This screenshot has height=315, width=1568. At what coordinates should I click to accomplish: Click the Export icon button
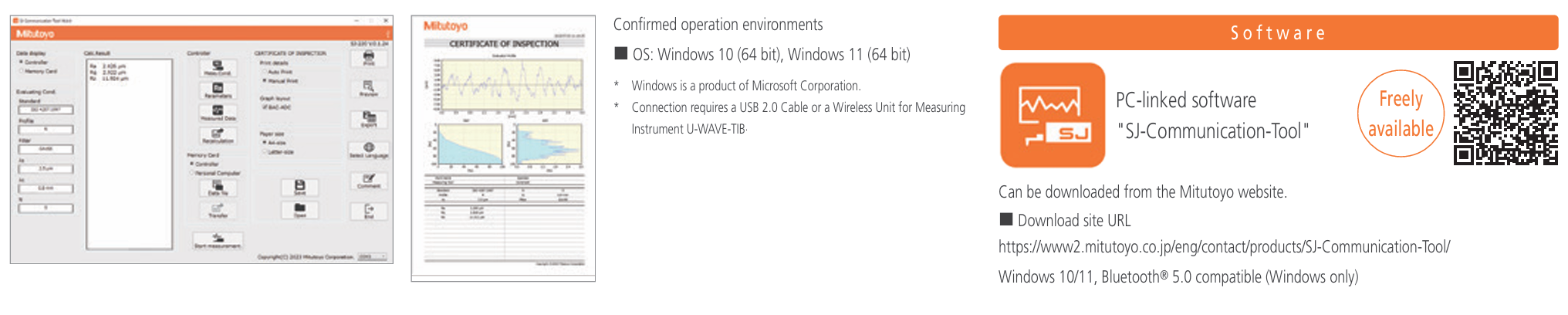click(x=369, y=118)
